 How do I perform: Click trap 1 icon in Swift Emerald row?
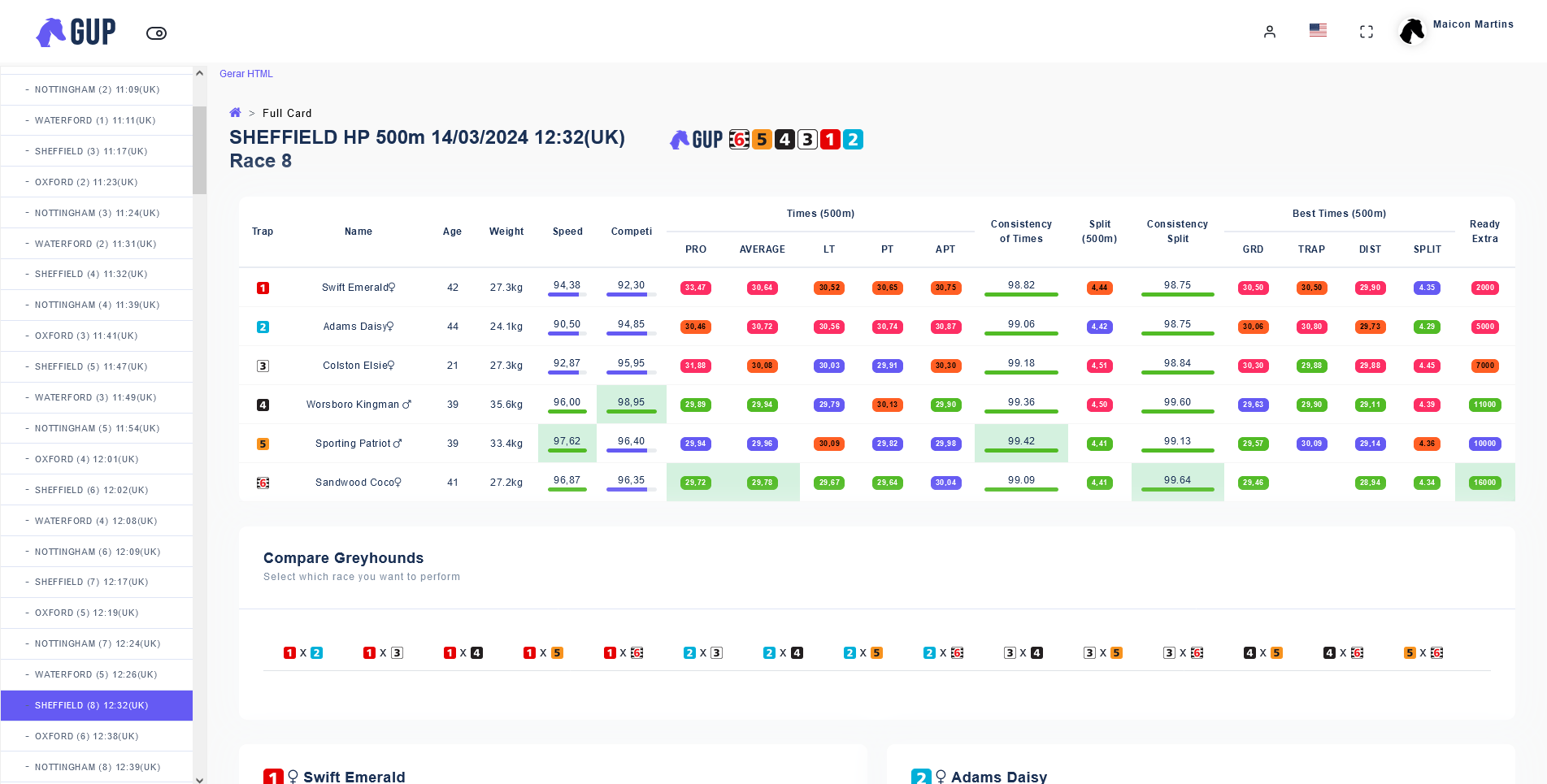coord(263,288)
